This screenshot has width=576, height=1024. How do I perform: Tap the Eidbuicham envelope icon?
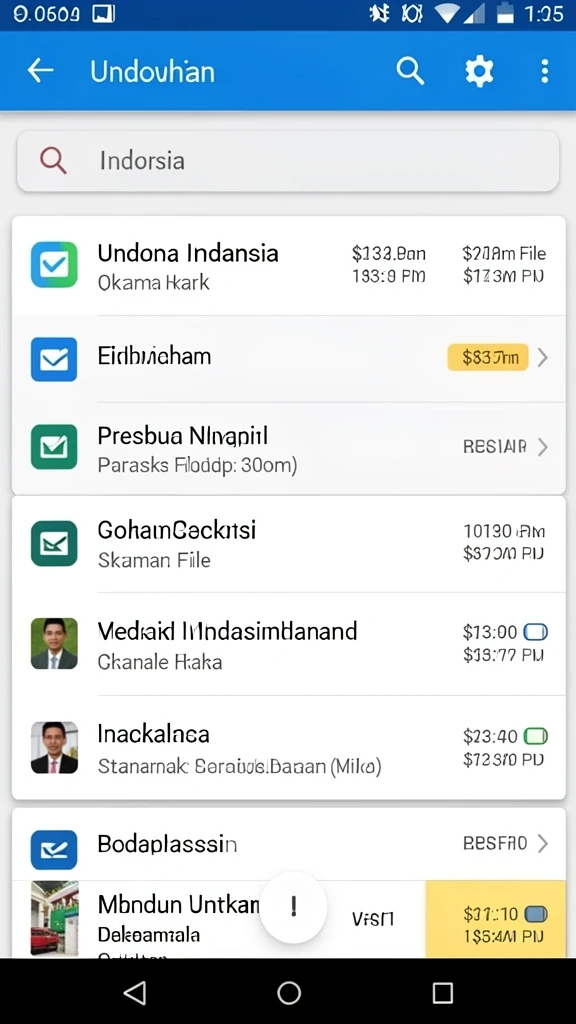pyautogui.click(x=54, y=359)
